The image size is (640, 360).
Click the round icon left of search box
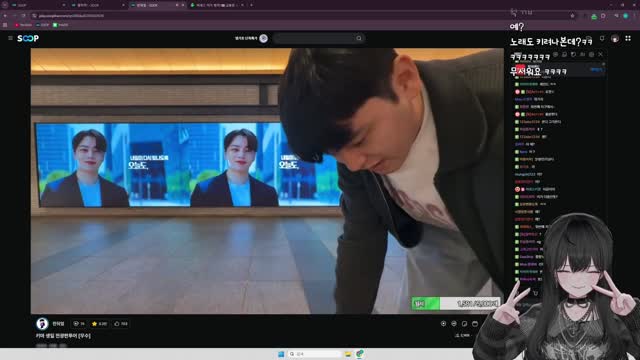coord(263,38)
